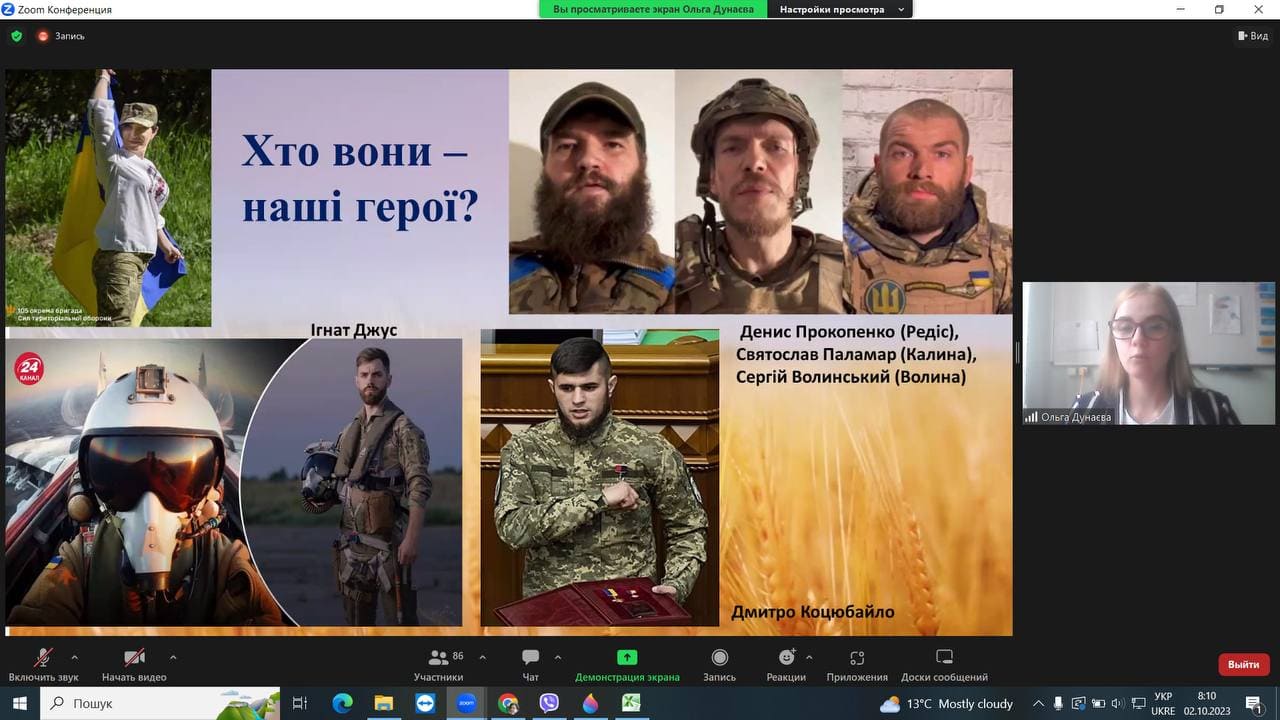Expand video options arrow beside Начать видео

click(173, 657)
